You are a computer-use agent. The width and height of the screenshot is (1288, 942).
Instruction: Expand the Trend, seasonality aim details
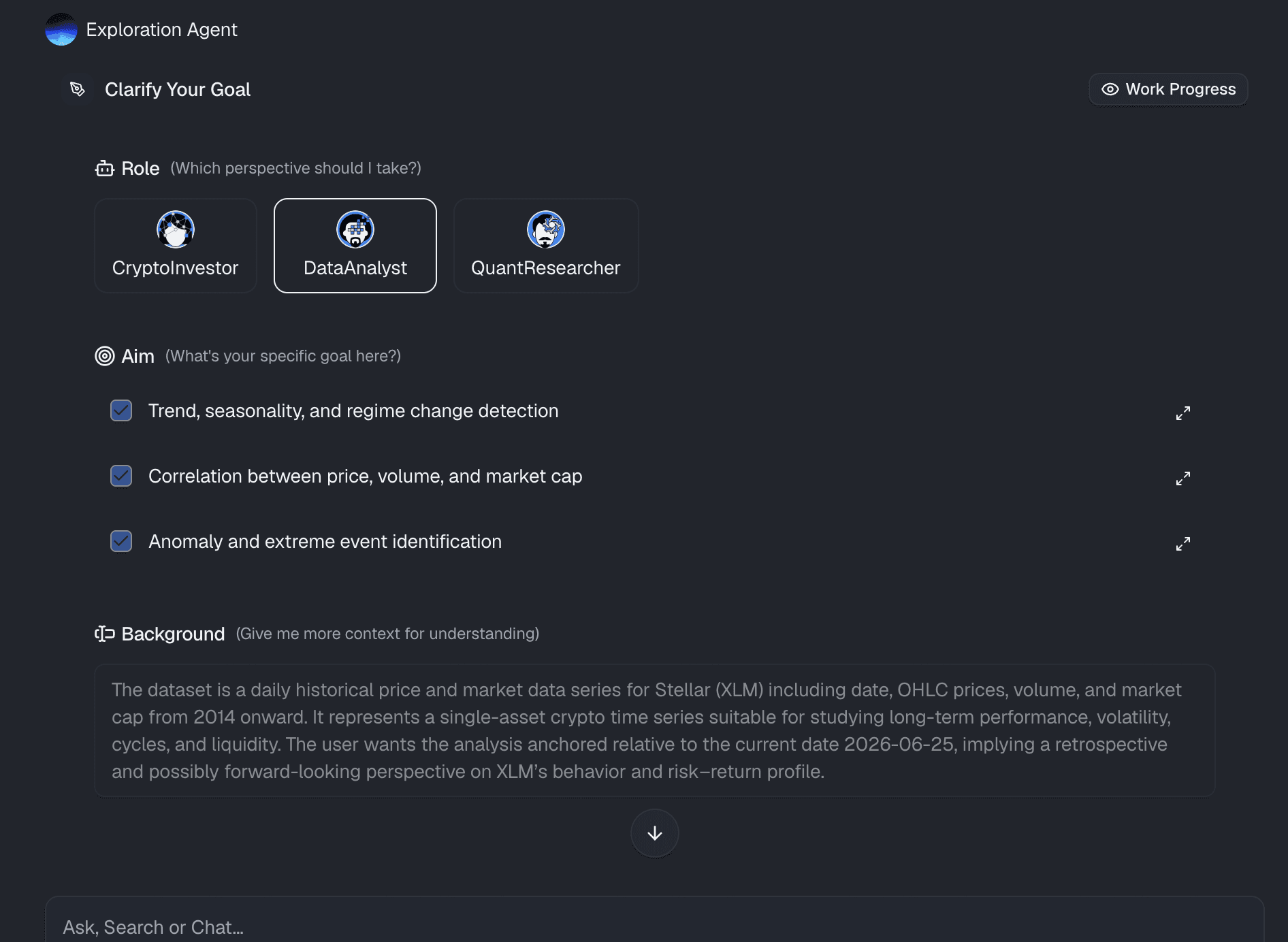pyautogui.click(x=1183, y=413)
